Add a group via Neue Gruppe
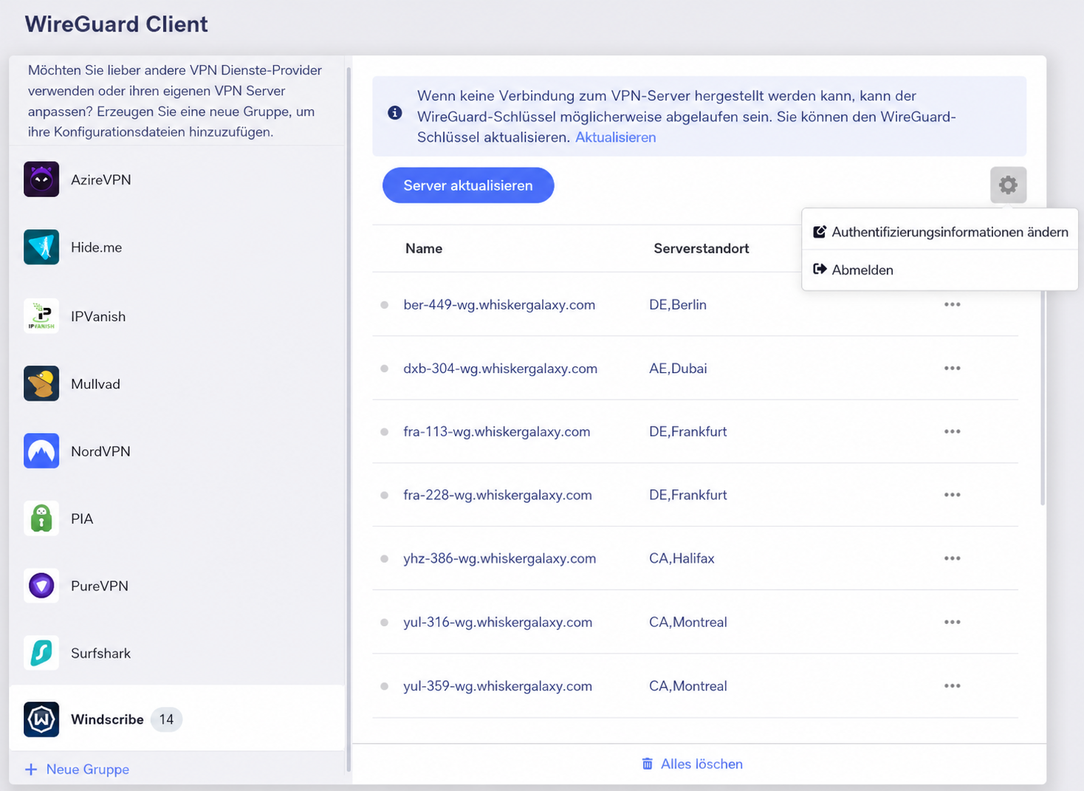Viewport: 1084px width, 791px height. pyautogui.click(x=77, y=770)
